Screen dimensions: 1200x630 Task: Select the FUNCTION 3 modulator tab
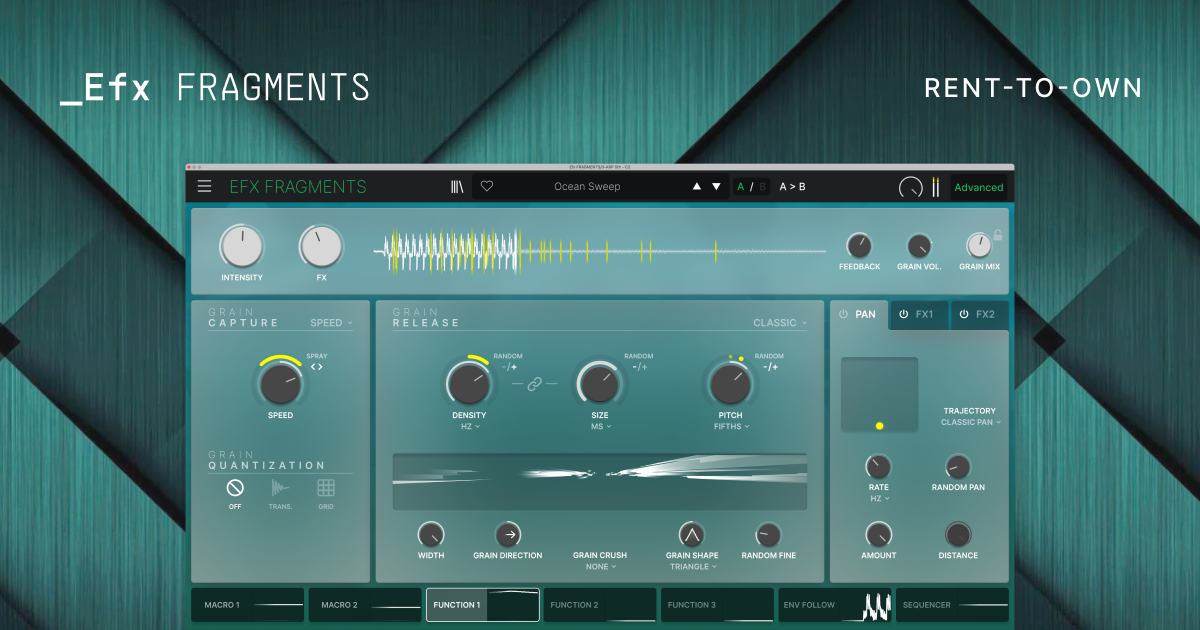pos(717,605)
